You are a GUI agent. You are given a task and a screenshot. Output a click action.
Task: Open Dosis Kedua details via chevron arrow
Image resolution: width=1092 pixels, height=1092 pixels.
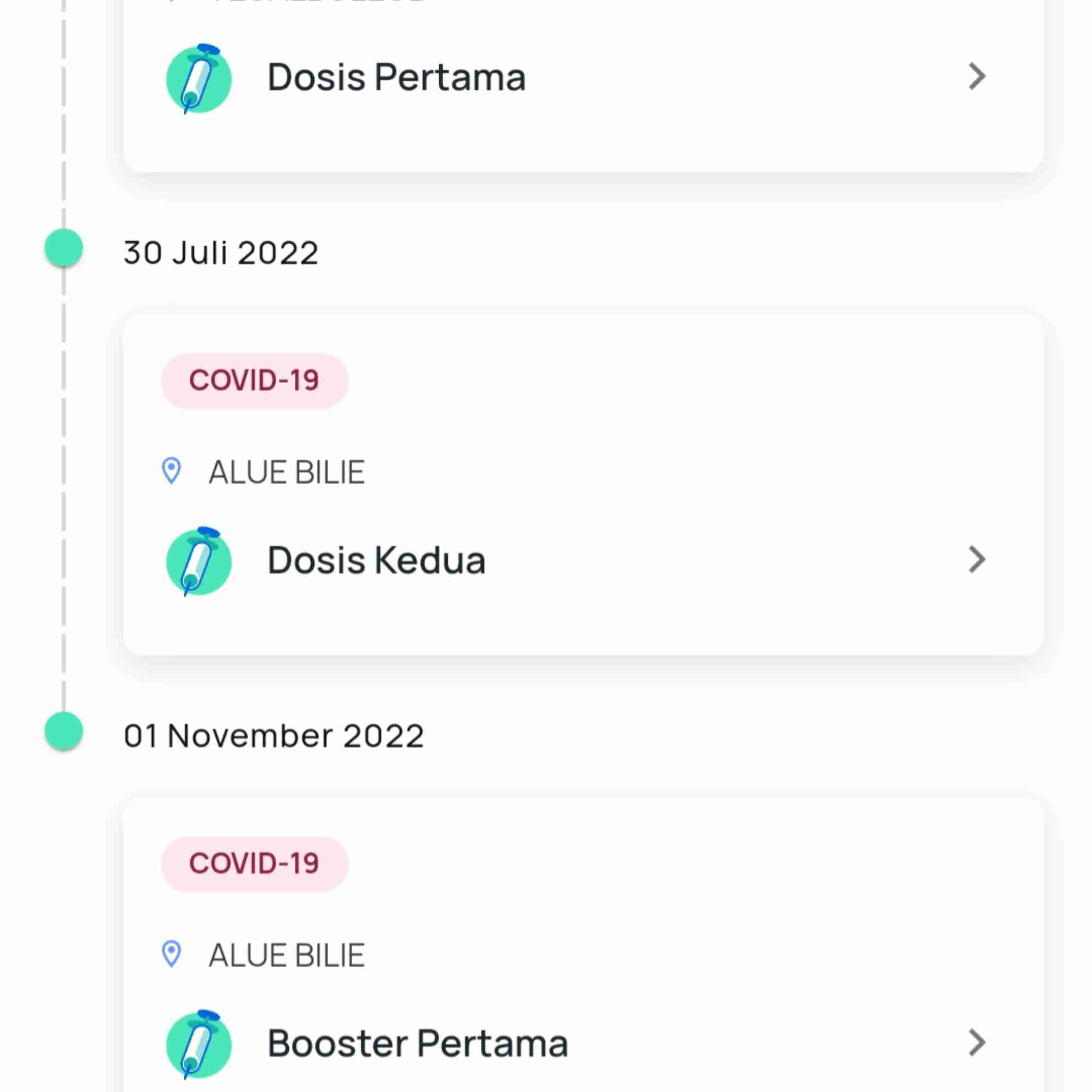[977, 559]
